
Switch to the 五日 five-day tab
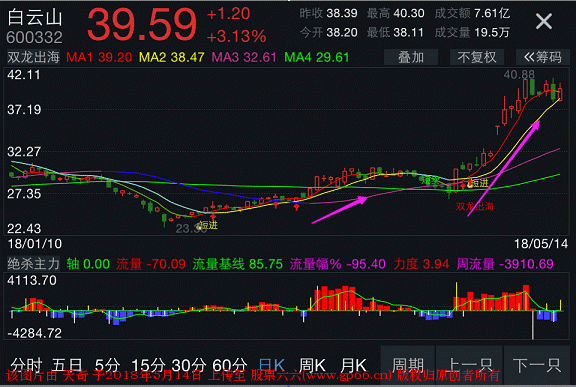[67, 365]
